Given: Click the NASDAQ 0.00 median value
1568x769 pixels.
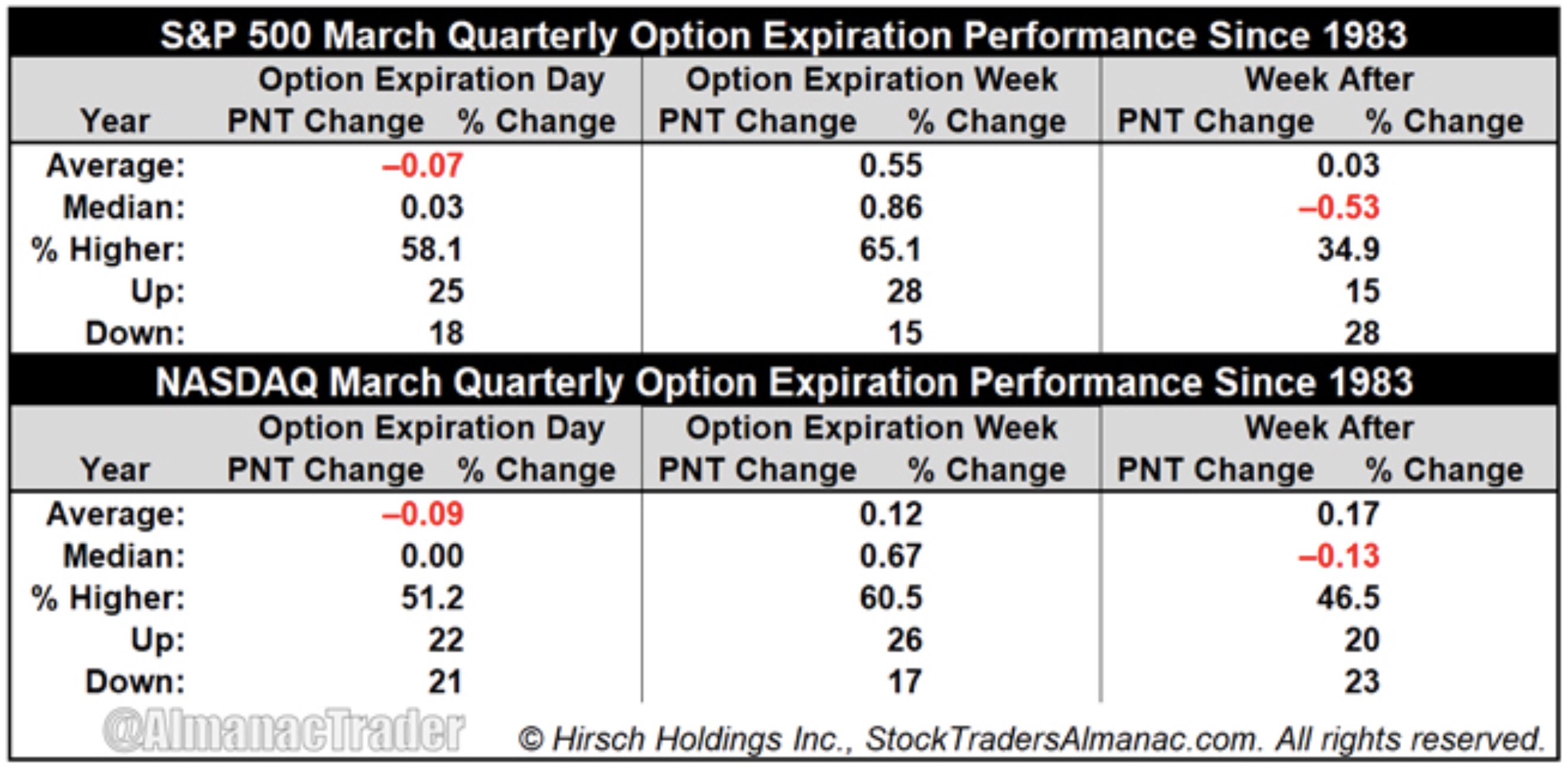Looking at the screenshot, I should [x=432, y=556].
